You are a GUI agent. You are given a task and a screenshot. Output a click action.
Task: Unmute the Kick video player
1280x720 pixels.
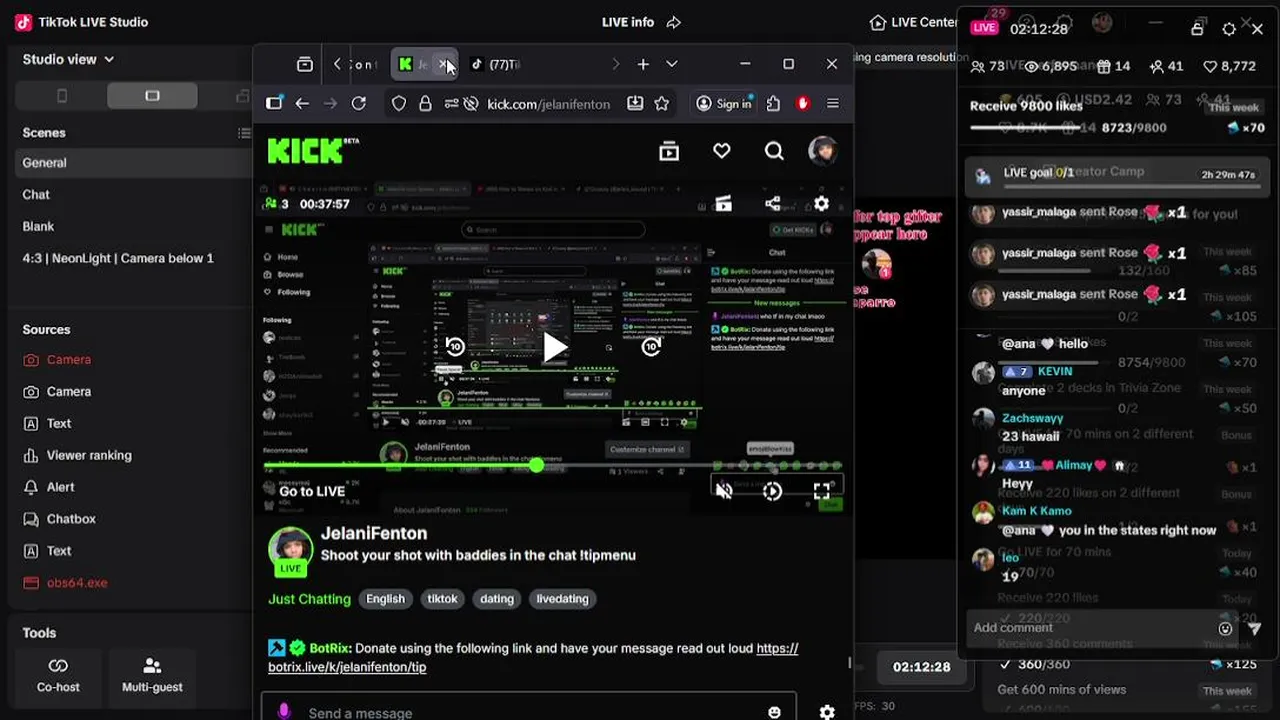[725, 491]
